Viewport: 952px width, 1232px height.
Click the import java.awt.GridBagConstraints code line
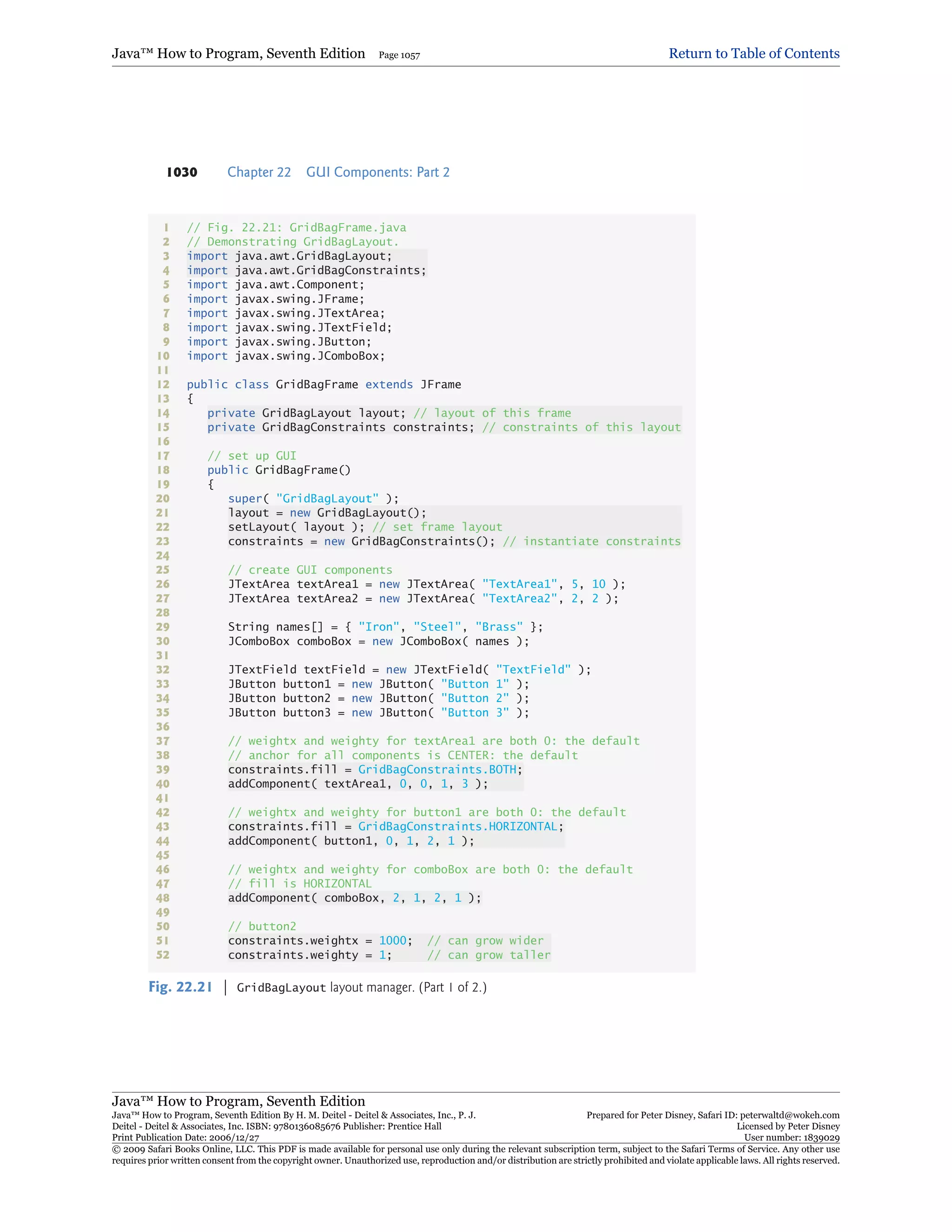[306, 271]
